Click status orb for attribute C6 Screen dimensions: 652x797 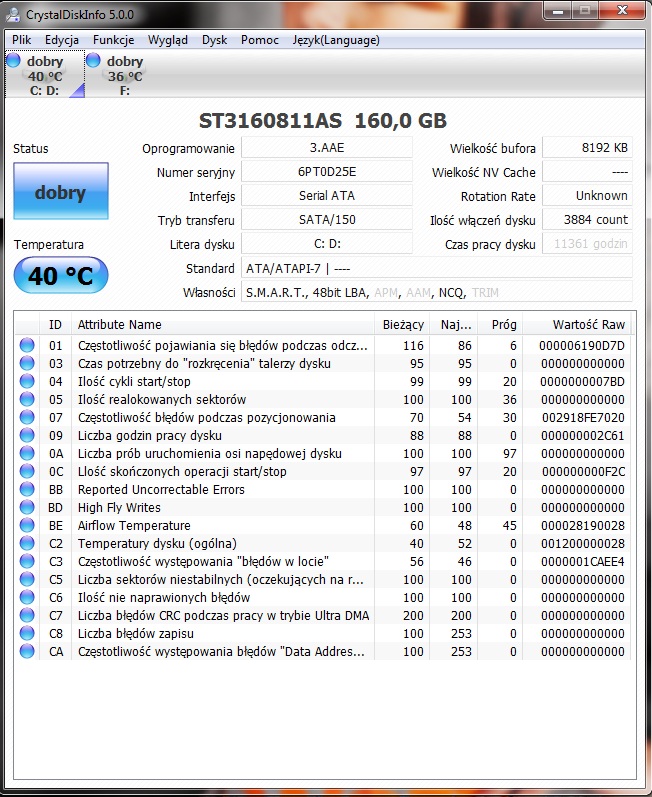[27, 597]
